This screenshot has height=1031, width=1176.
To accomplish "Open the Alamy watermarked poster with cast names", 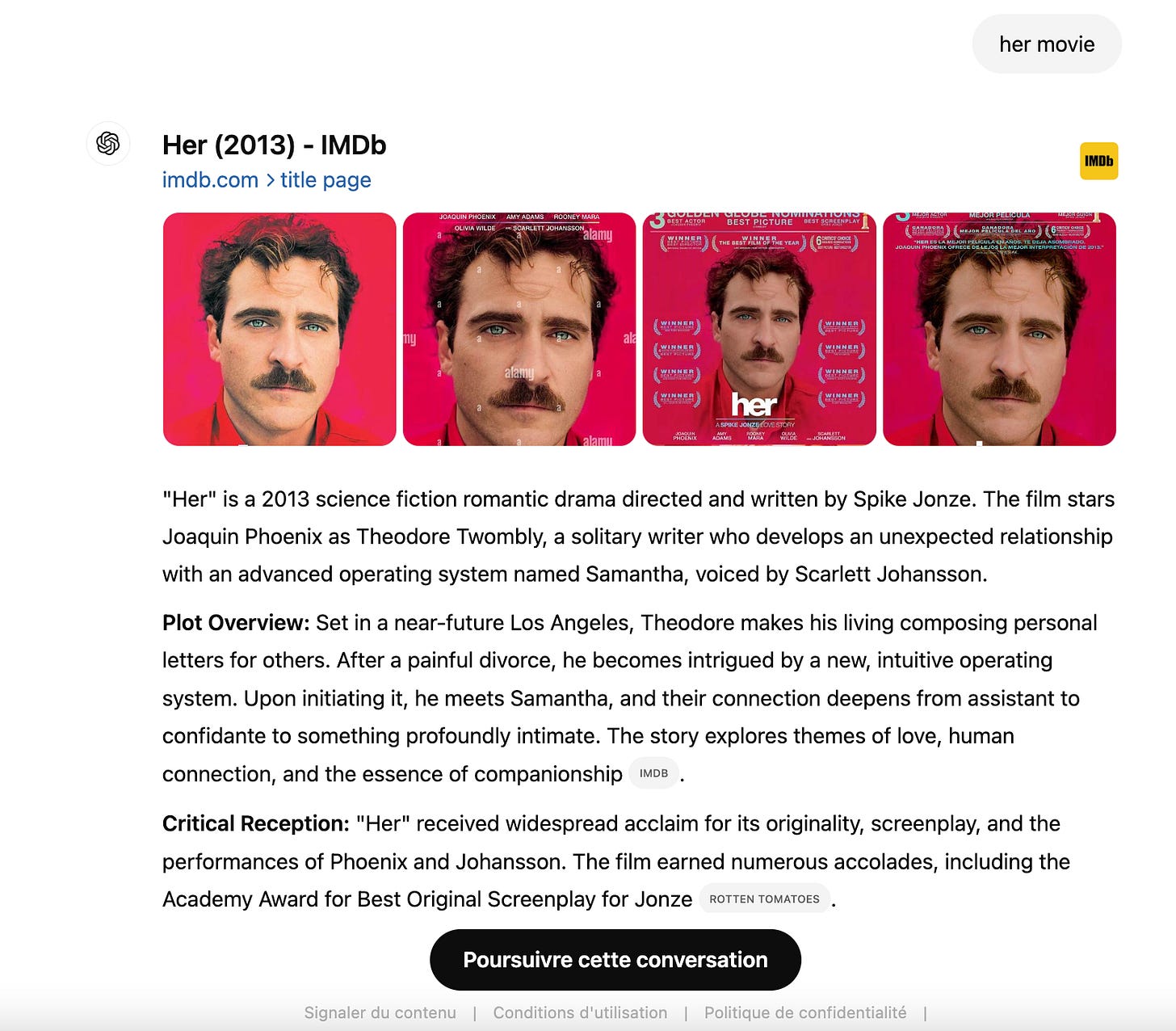I will [519, 329].
